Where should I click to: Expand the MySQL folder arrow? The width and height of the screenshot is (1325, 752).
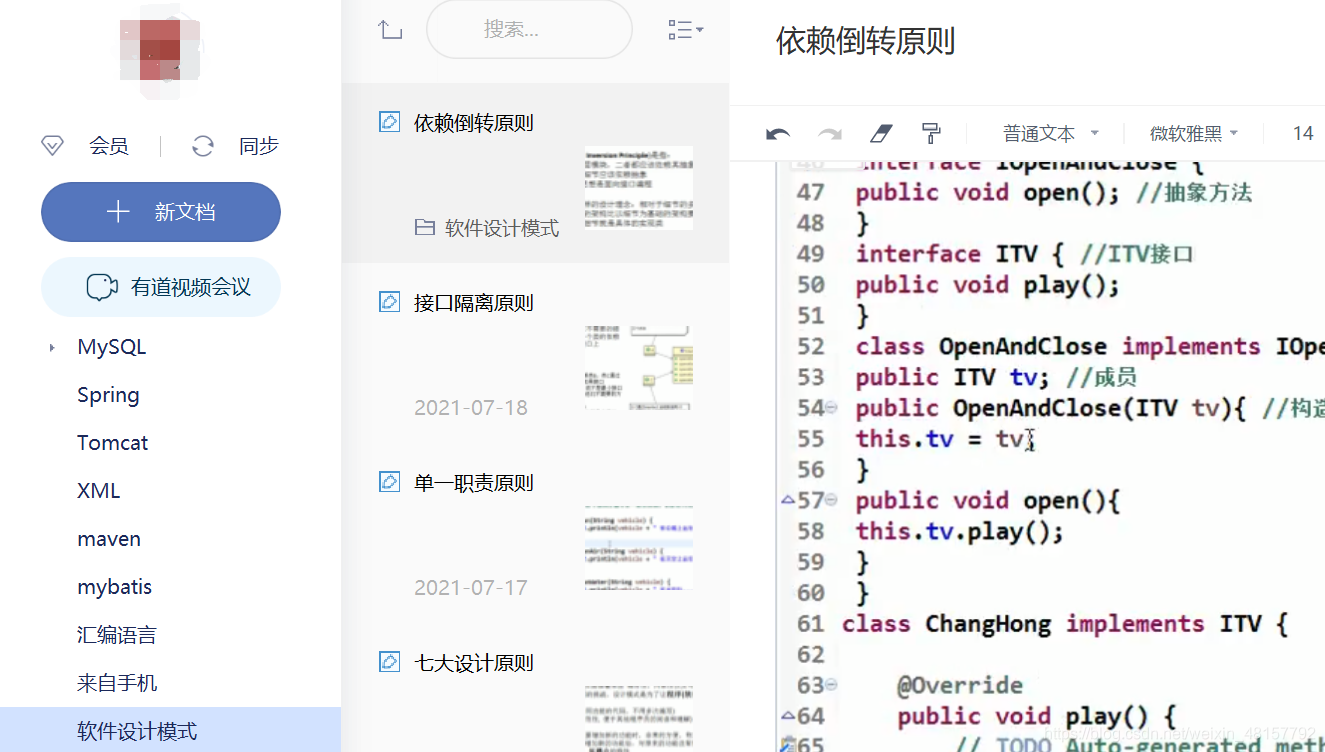(x=52, y=348)
